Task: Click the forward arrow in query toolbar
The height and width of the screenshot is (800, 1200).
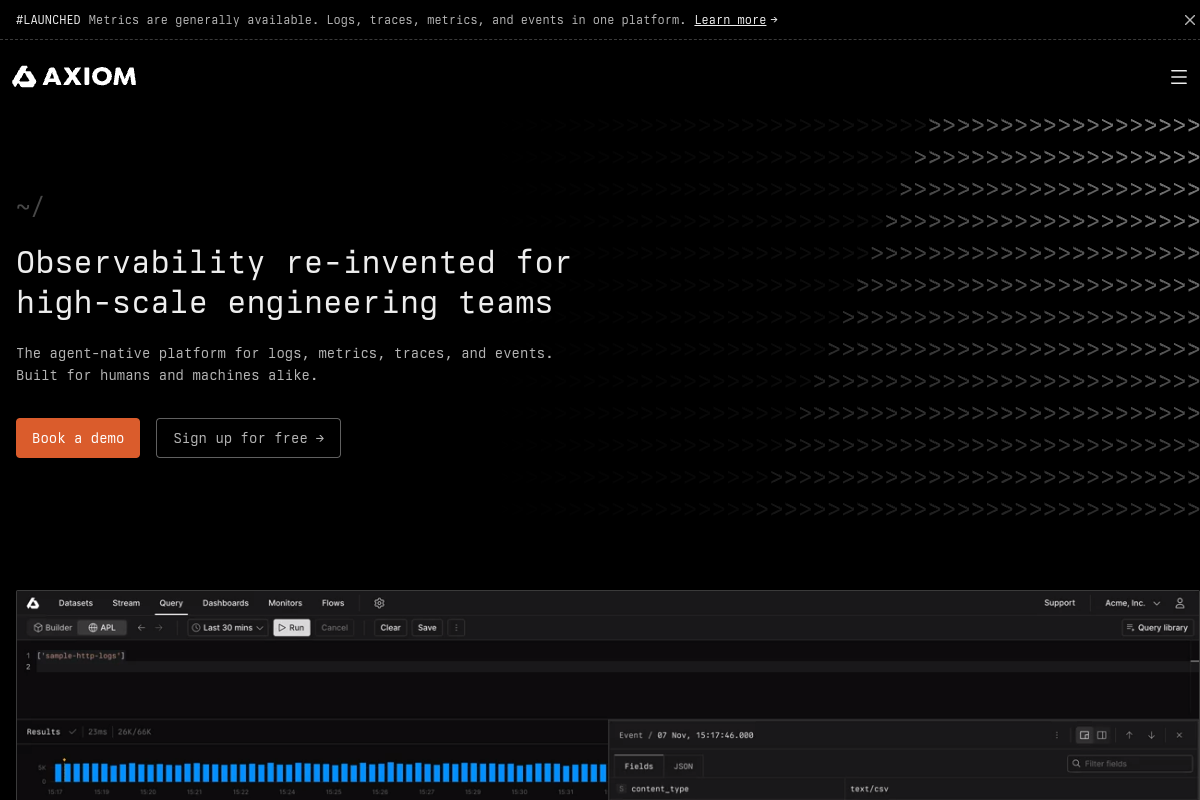Action: pyautogui.click(x=158, y=628)
